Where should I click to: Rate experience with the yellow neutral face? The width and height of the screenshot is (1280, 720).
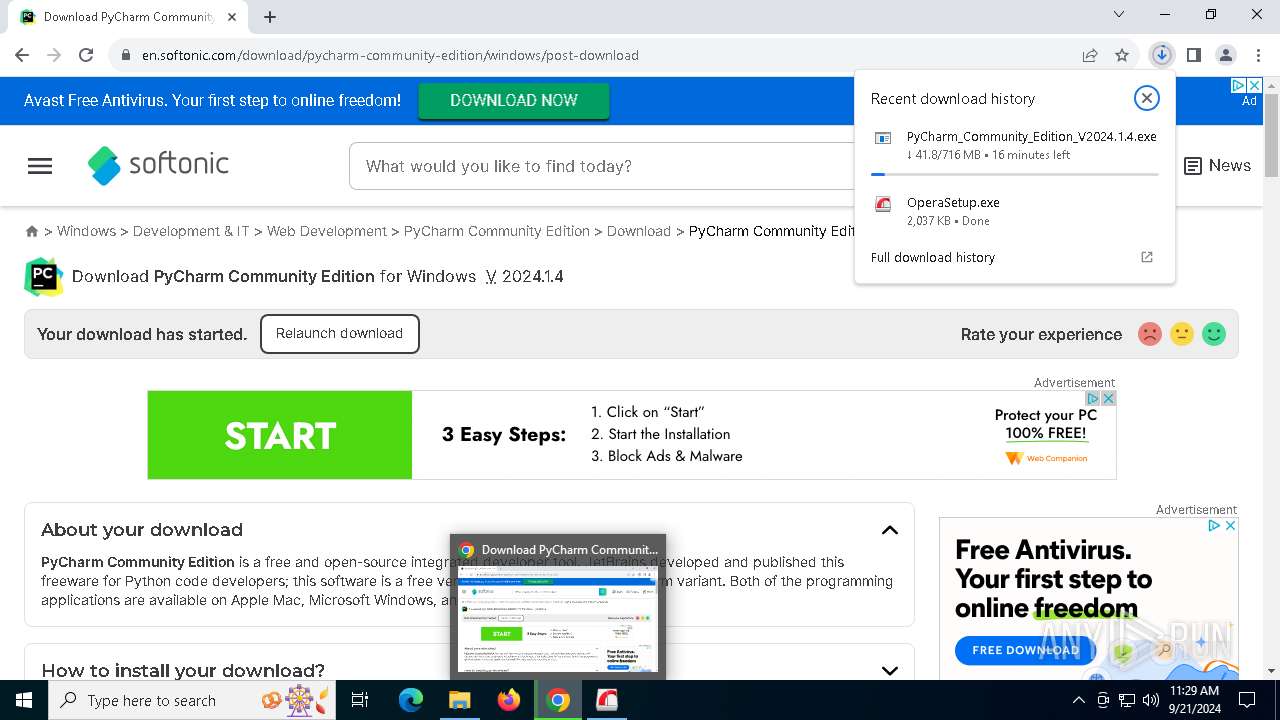point(1182,334)
